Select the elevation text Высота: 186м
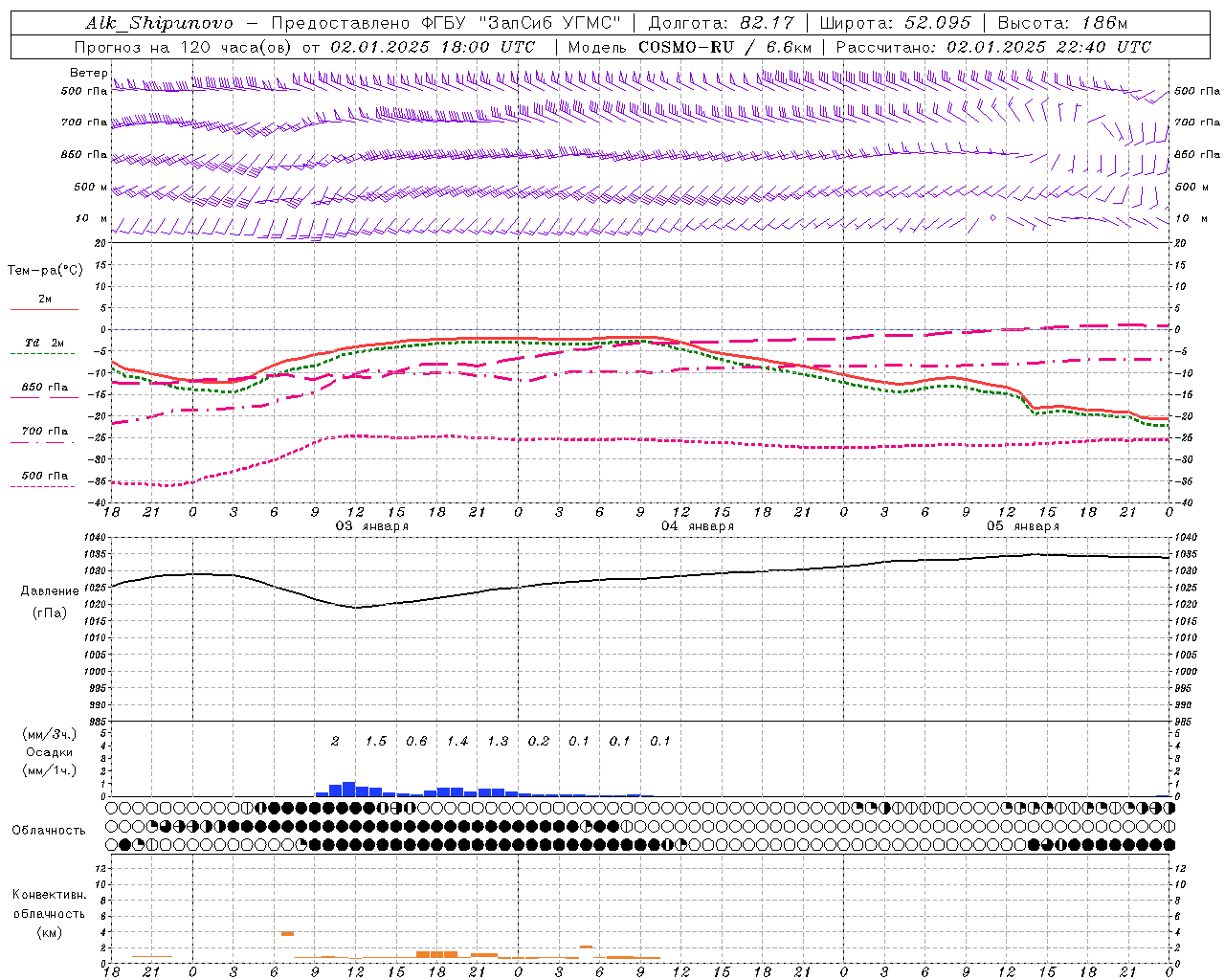This screenshot has height=980, width=1225. [x=1062, y=23]
